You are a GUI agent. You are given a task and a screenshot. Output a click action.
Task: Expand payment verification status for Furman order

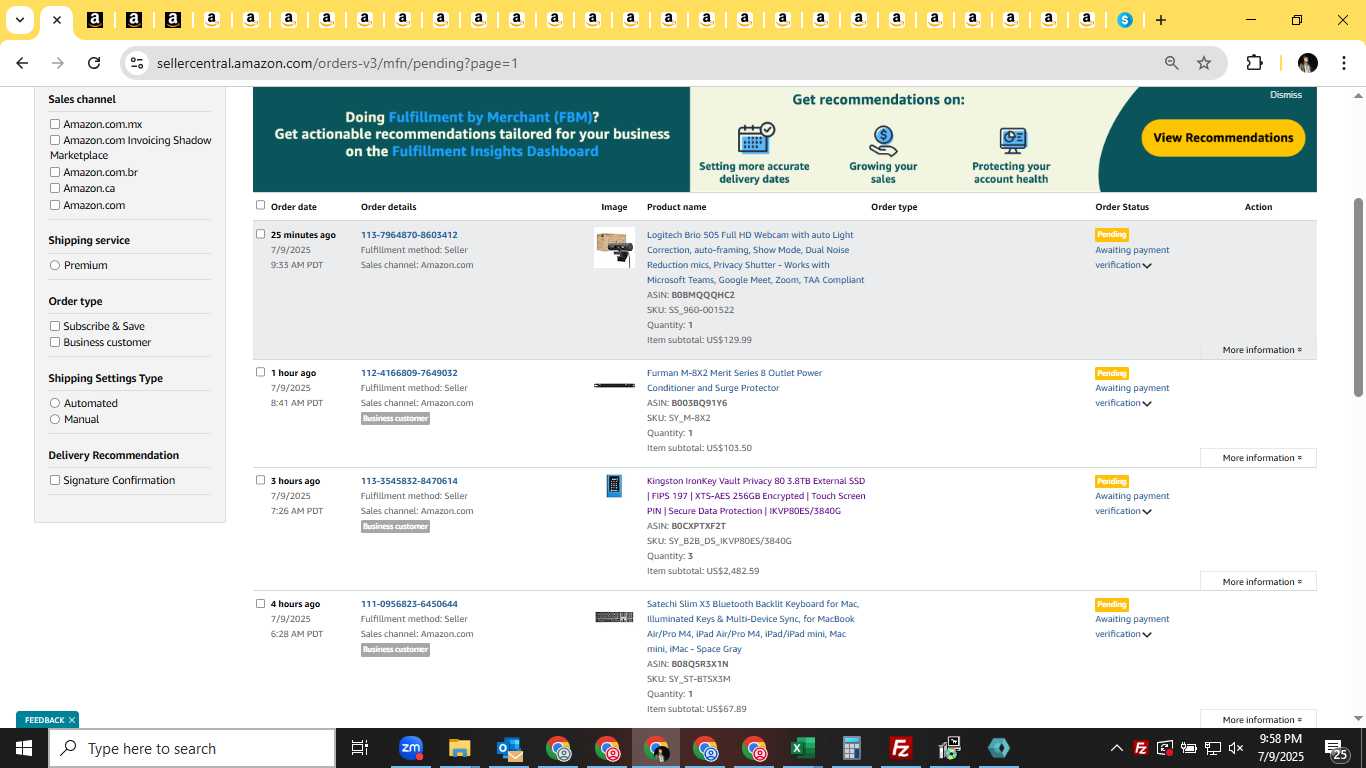click(1147, 404)
